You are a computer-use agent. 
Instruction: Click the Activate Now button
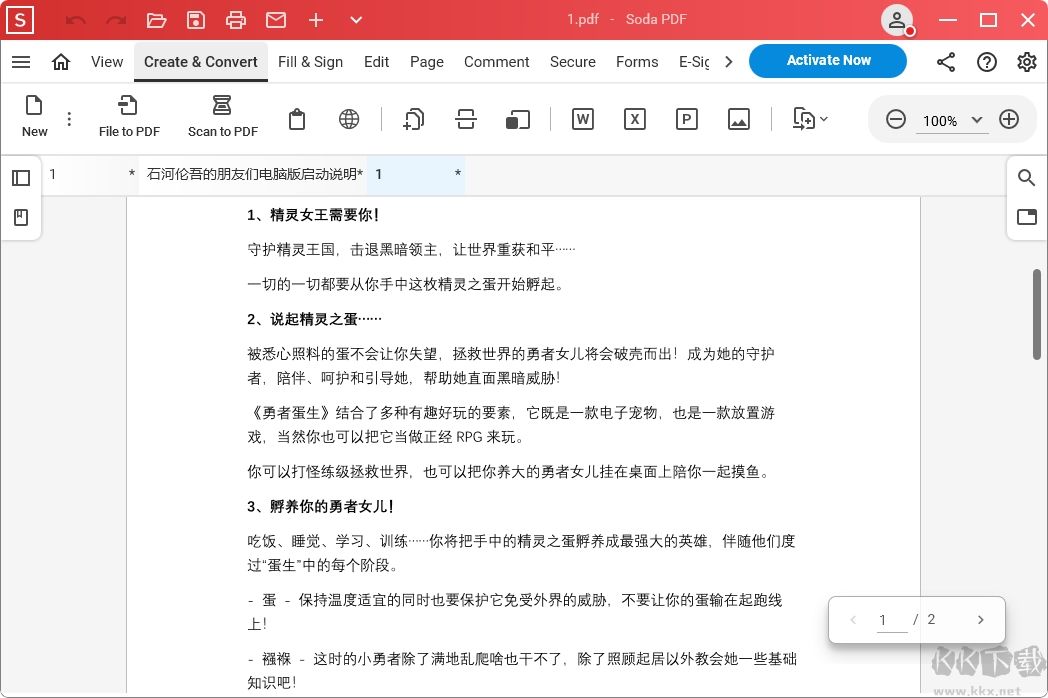point(828,60)
